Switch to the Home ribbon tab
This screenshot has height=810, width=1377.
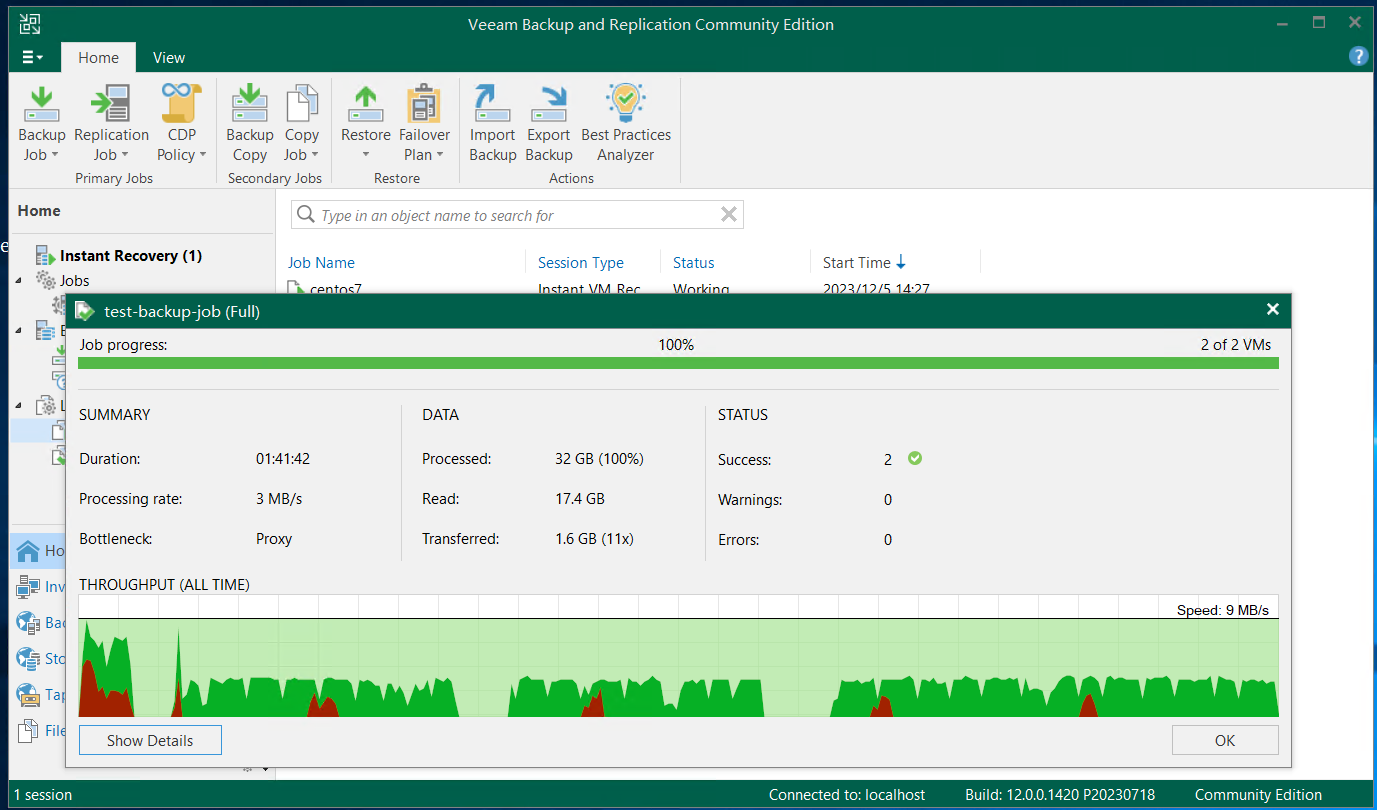click(x=98, y=57)
